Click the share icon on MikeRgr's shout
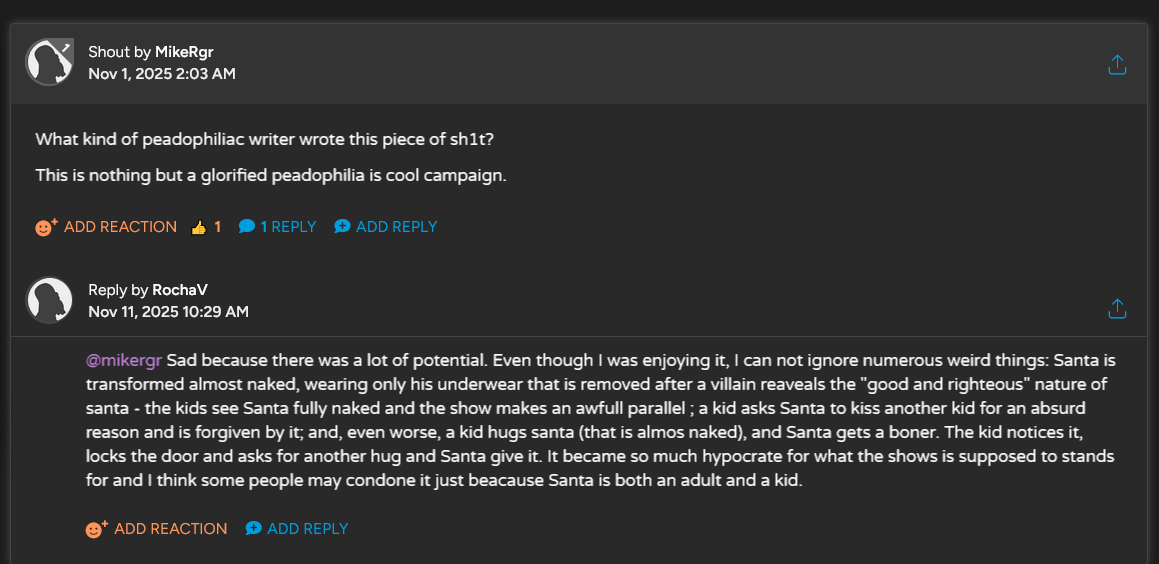The image size is (1159, 564). 1117,65
